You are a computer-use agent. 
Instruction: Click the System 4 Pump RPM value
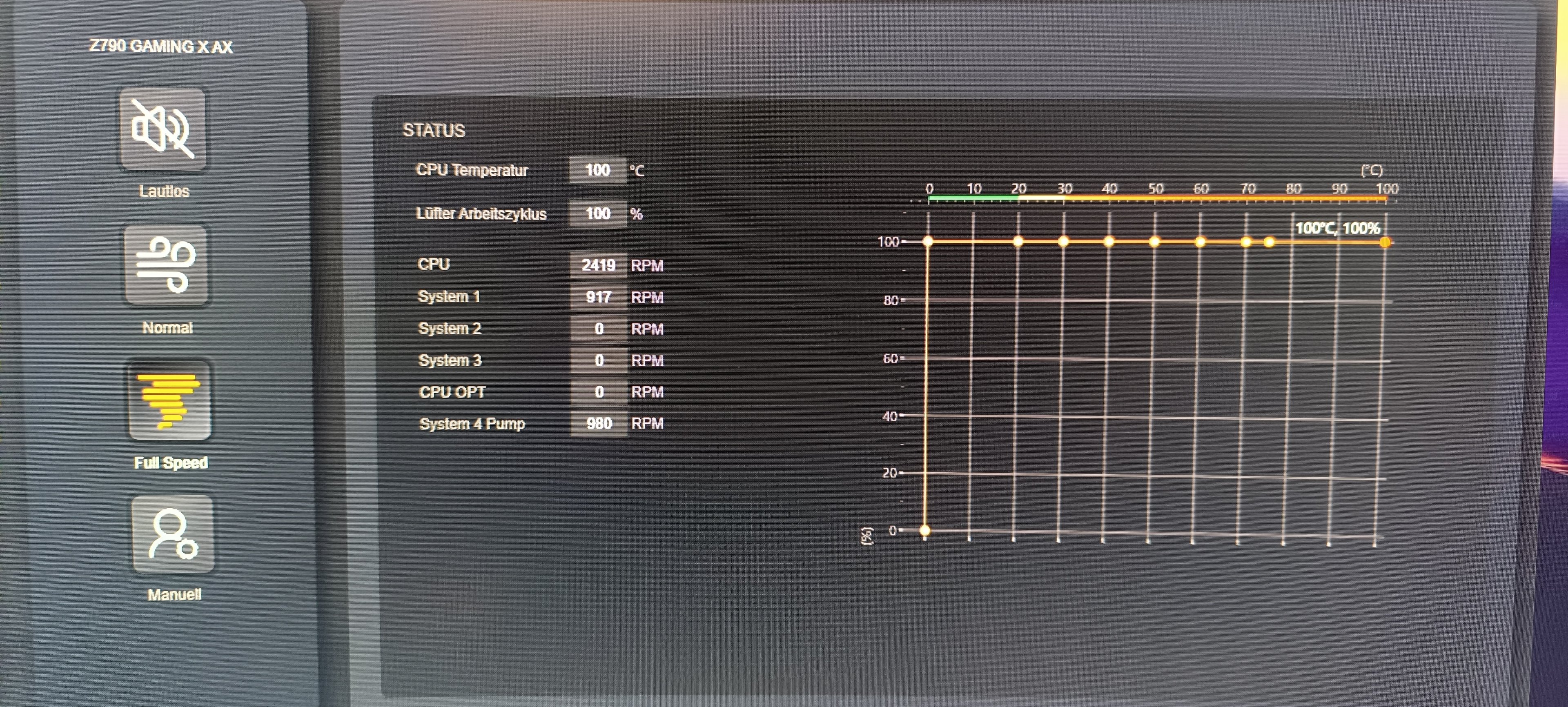(x=599, y=423)
